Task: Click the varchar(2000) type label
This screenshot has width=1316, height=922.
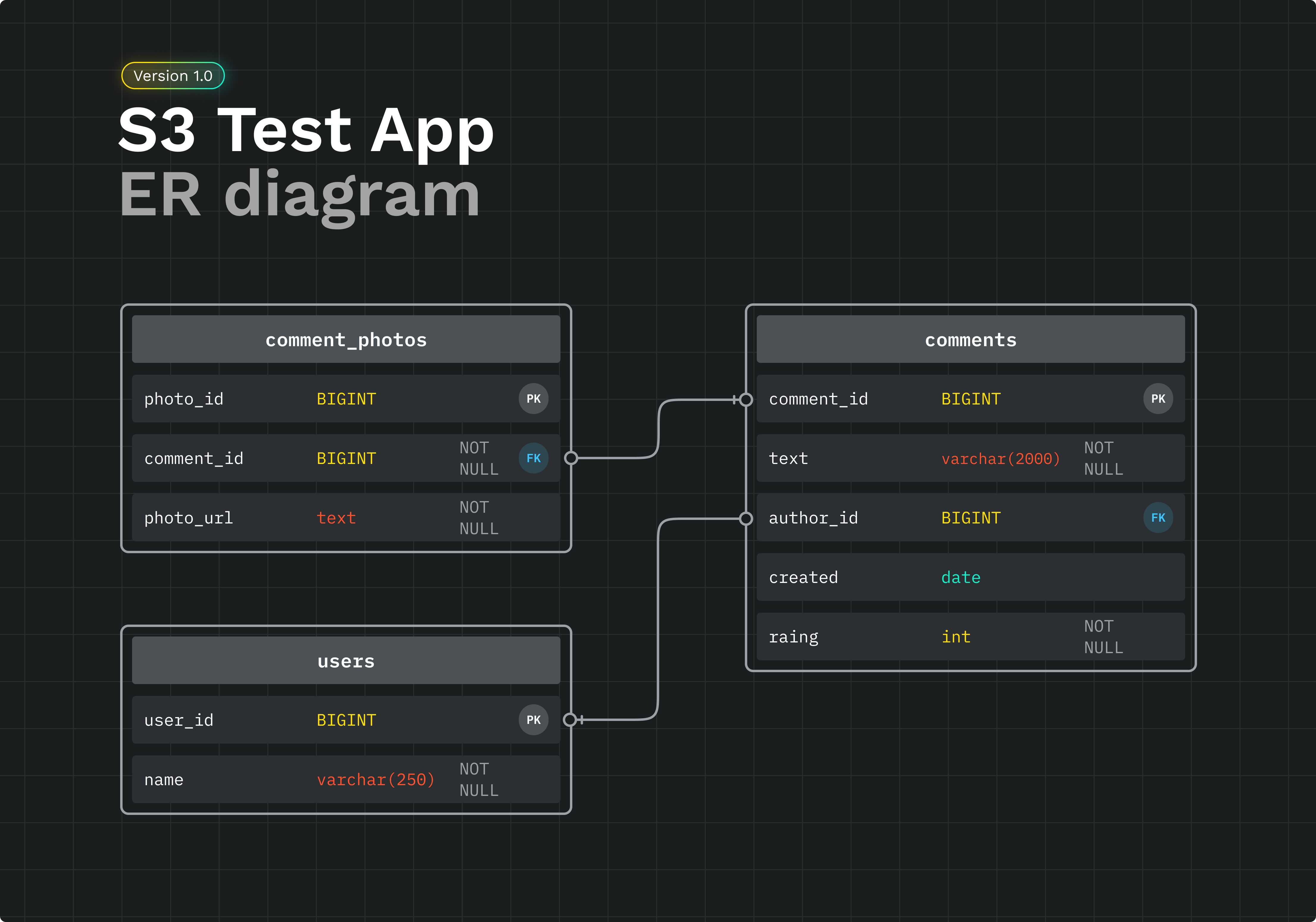Action: click(1001, 458)
